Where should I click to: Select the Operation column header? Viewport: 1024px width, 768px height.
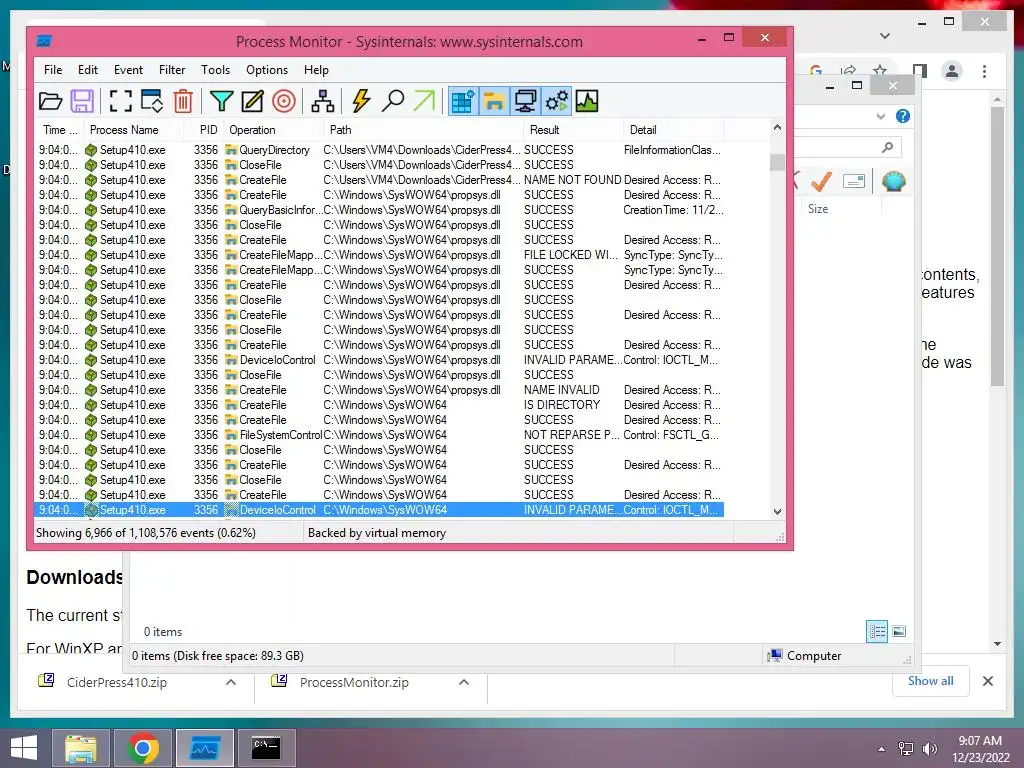[x=273, y=130]
